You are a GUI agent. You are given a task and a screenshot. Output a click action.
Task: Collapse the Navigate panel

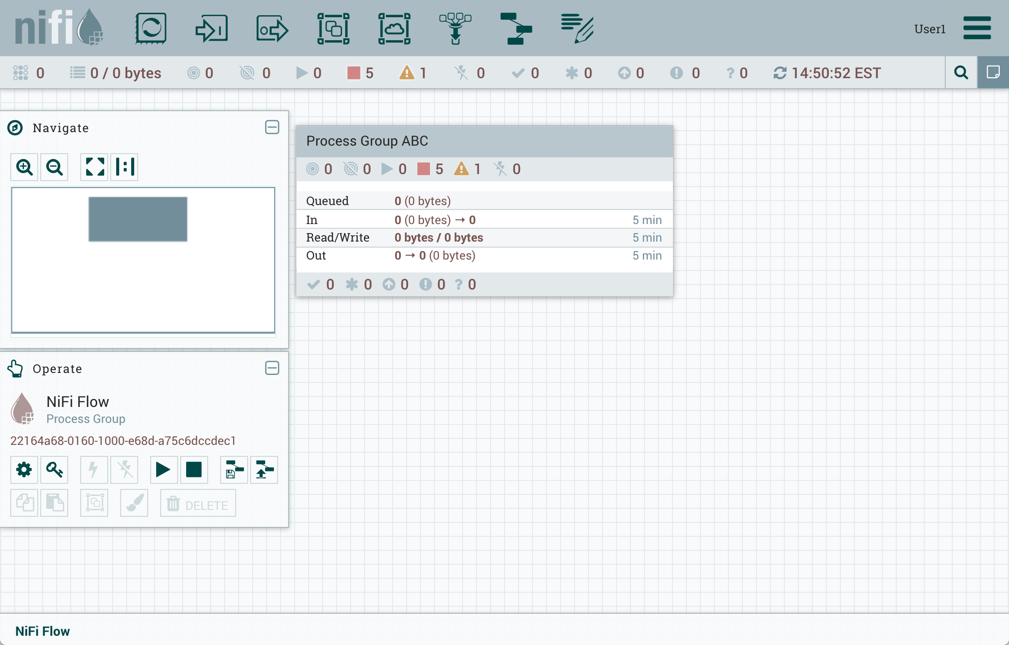pos(272,128)
